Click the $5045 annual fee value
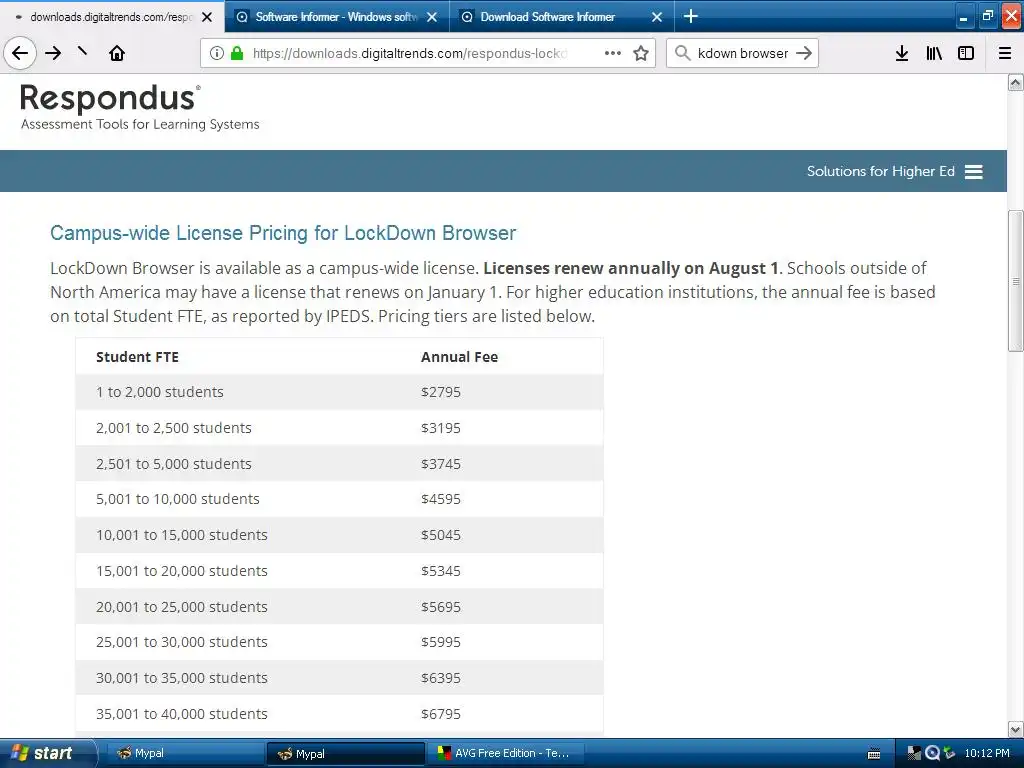 click(x=441, y=535)
